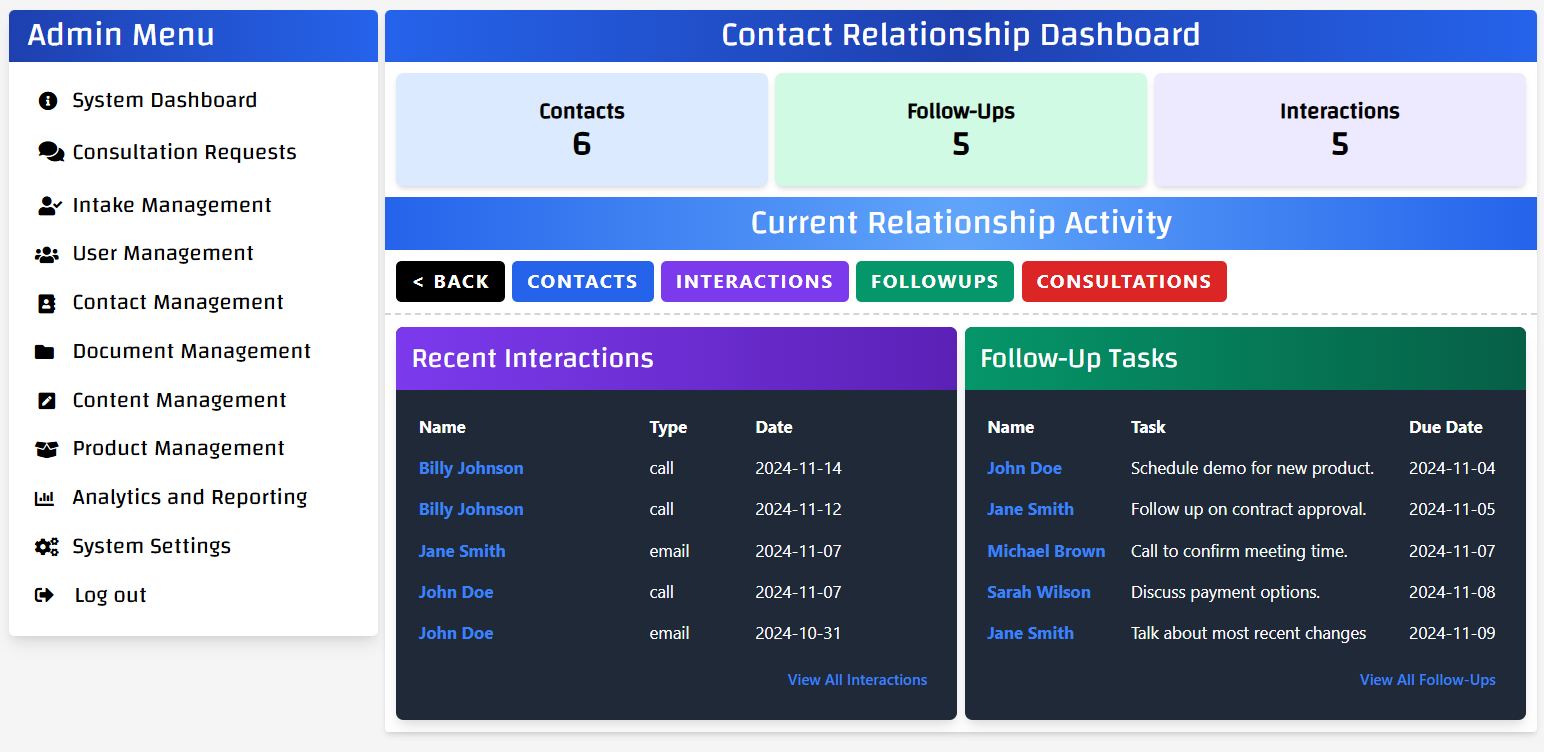This screenshot has width=1544, height=752.
Task: Click task 'Call to confirm meeting time.'
Action: point(1239,551)
